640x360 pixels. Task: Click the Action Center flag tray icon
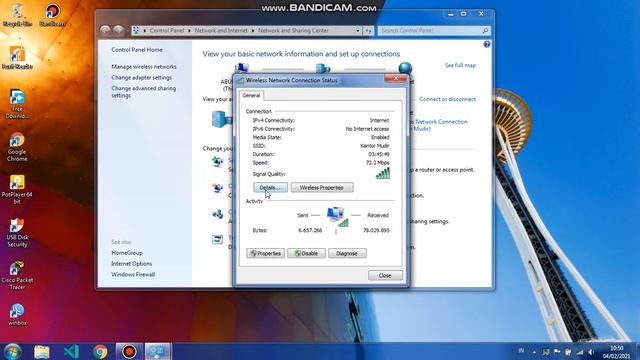[x=557, y=352]
